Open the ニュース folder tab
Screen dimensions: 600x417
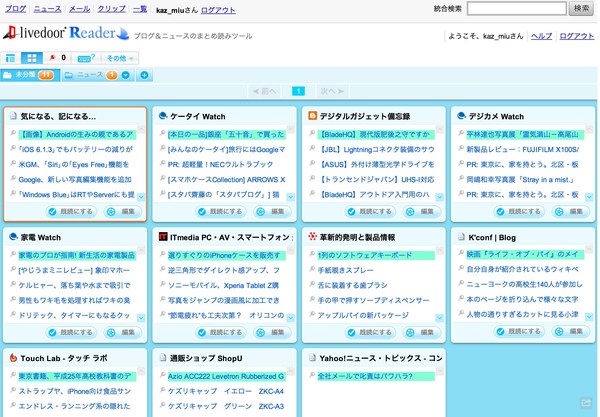[x=89, y=75]
